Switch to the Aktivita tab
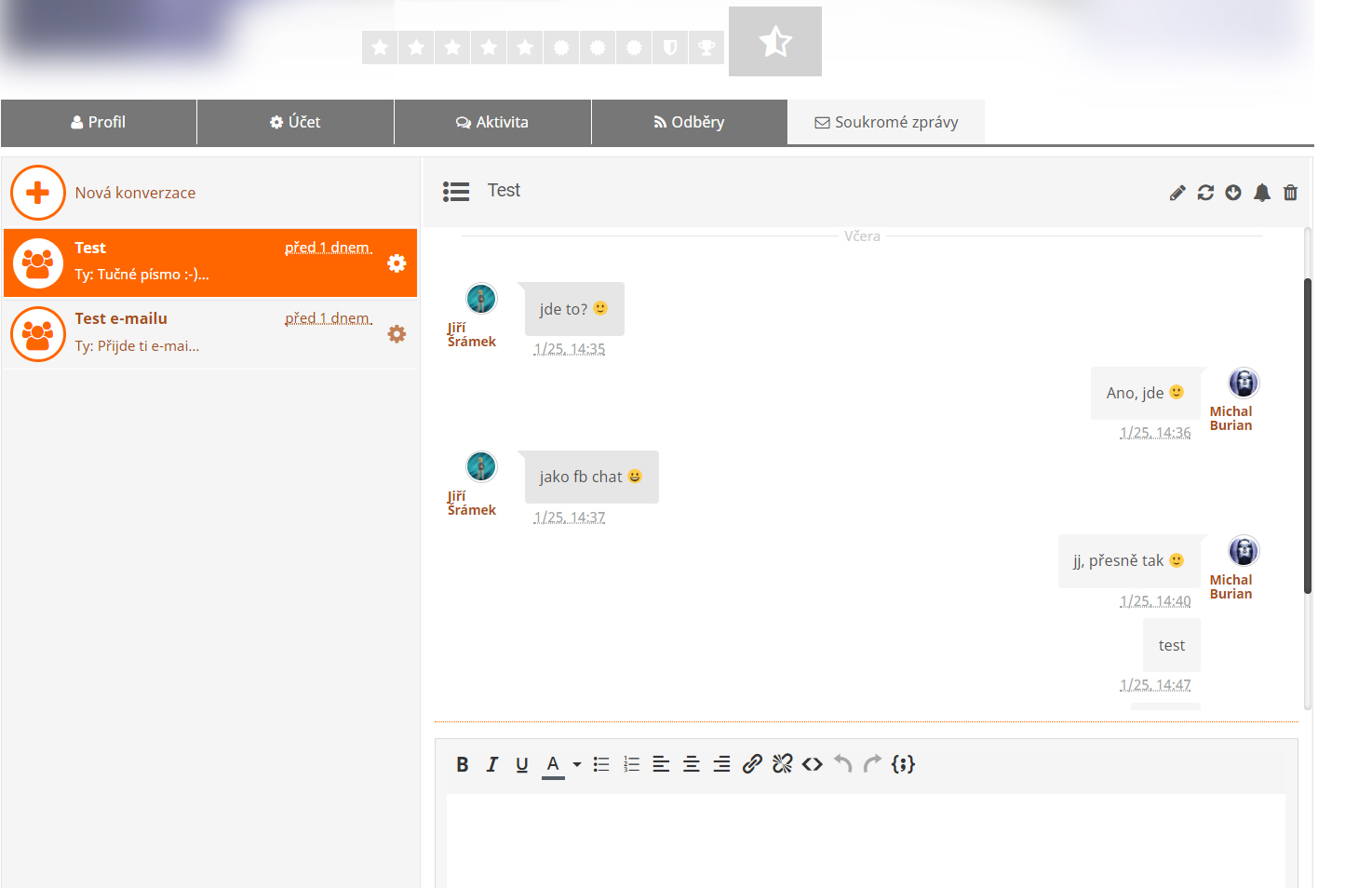Screen dimensions: 1372x888 tap(492, 122)
